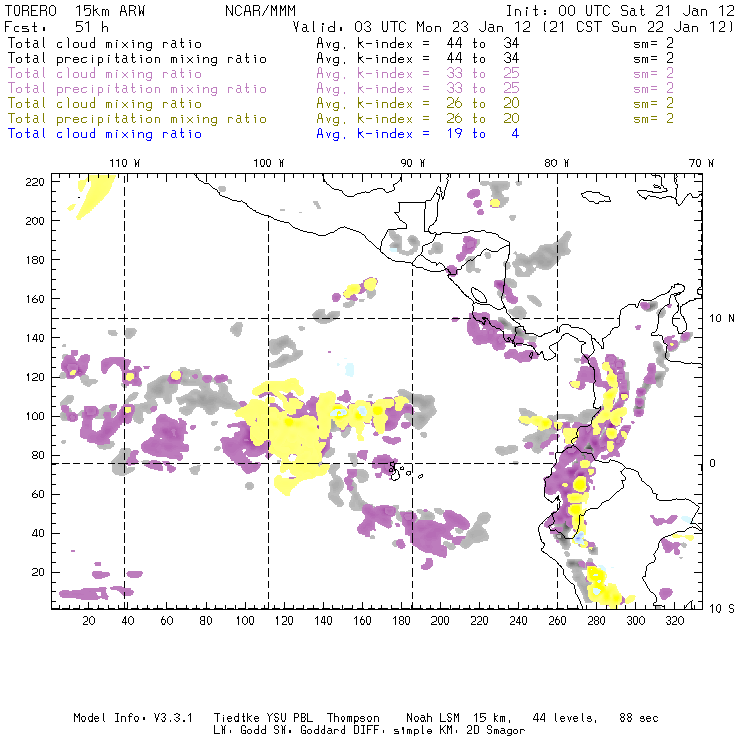Click olive 'Total cloud mixing ratio' legend line
Image resolution: width=740 pixels, height=740 pixels.
pyautogui.click(x=105, y=104)
